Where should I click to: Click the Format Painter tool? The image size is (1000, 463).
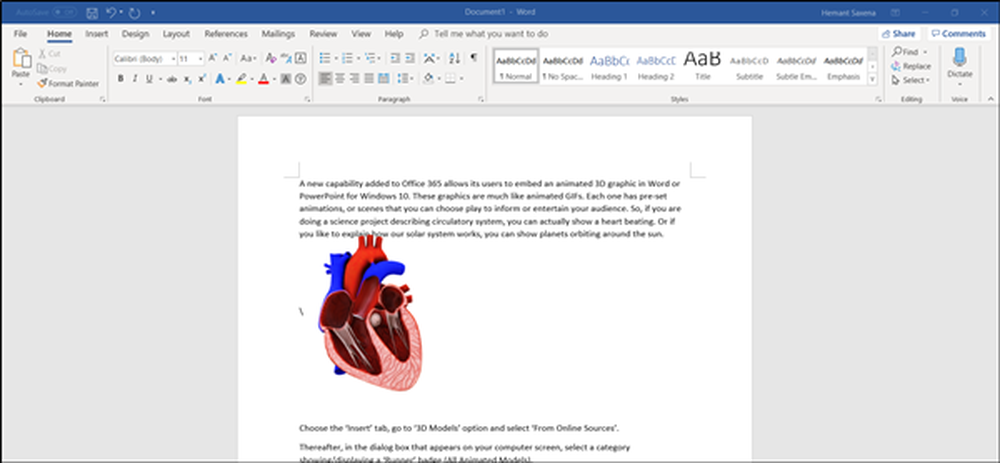68,84
